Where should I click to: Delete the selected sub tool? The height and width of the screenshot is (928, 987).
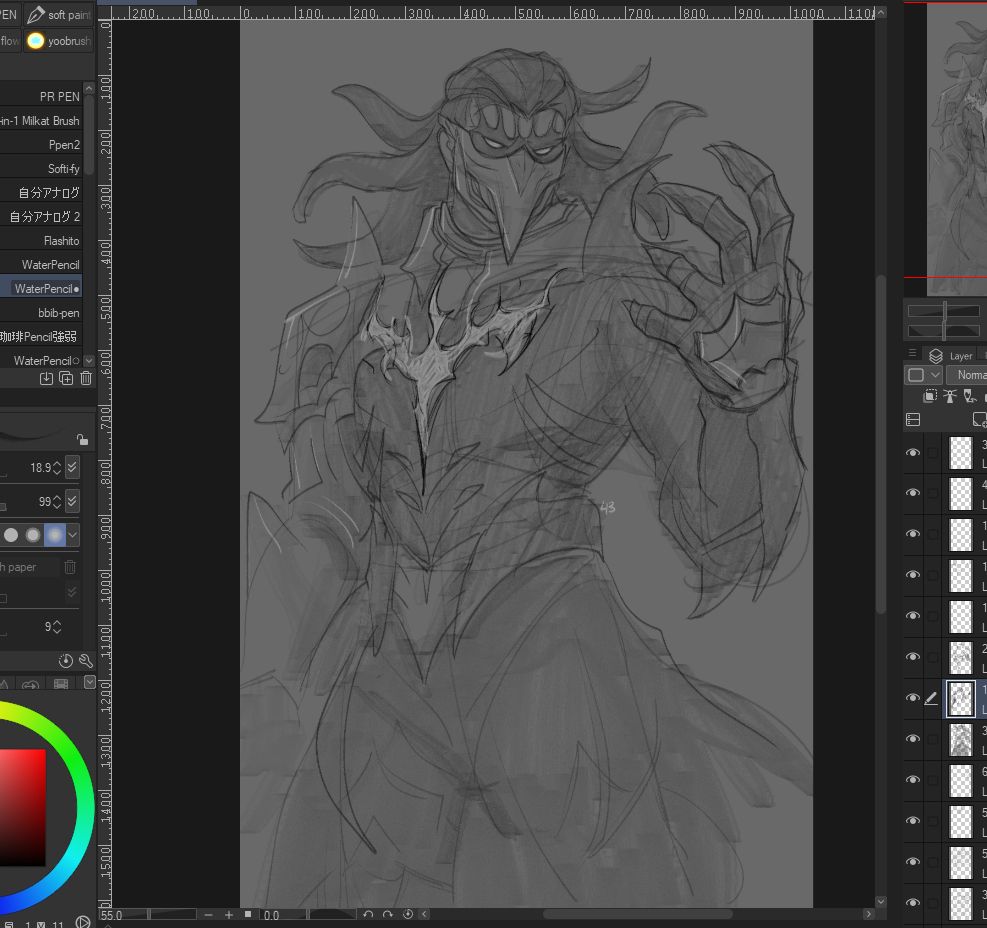click(x=86, y=378)
